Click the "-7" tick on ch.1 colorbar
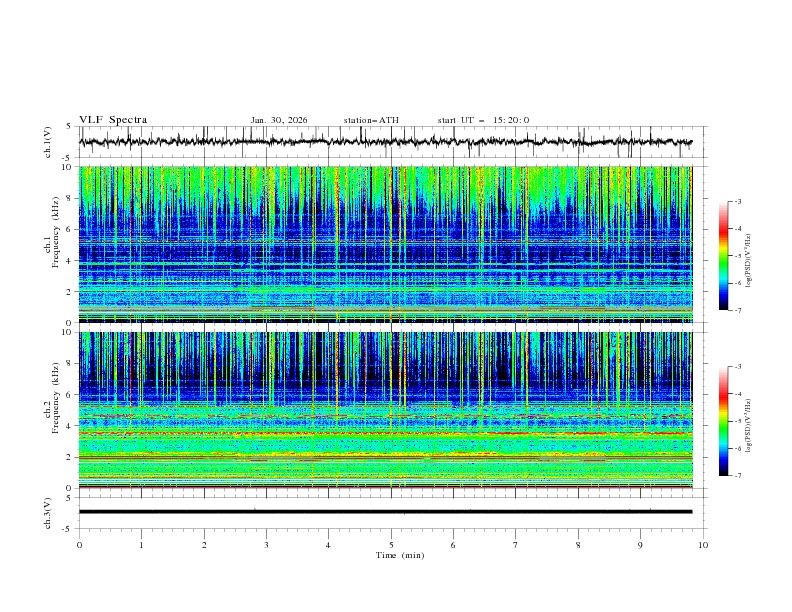 [737, 310]
